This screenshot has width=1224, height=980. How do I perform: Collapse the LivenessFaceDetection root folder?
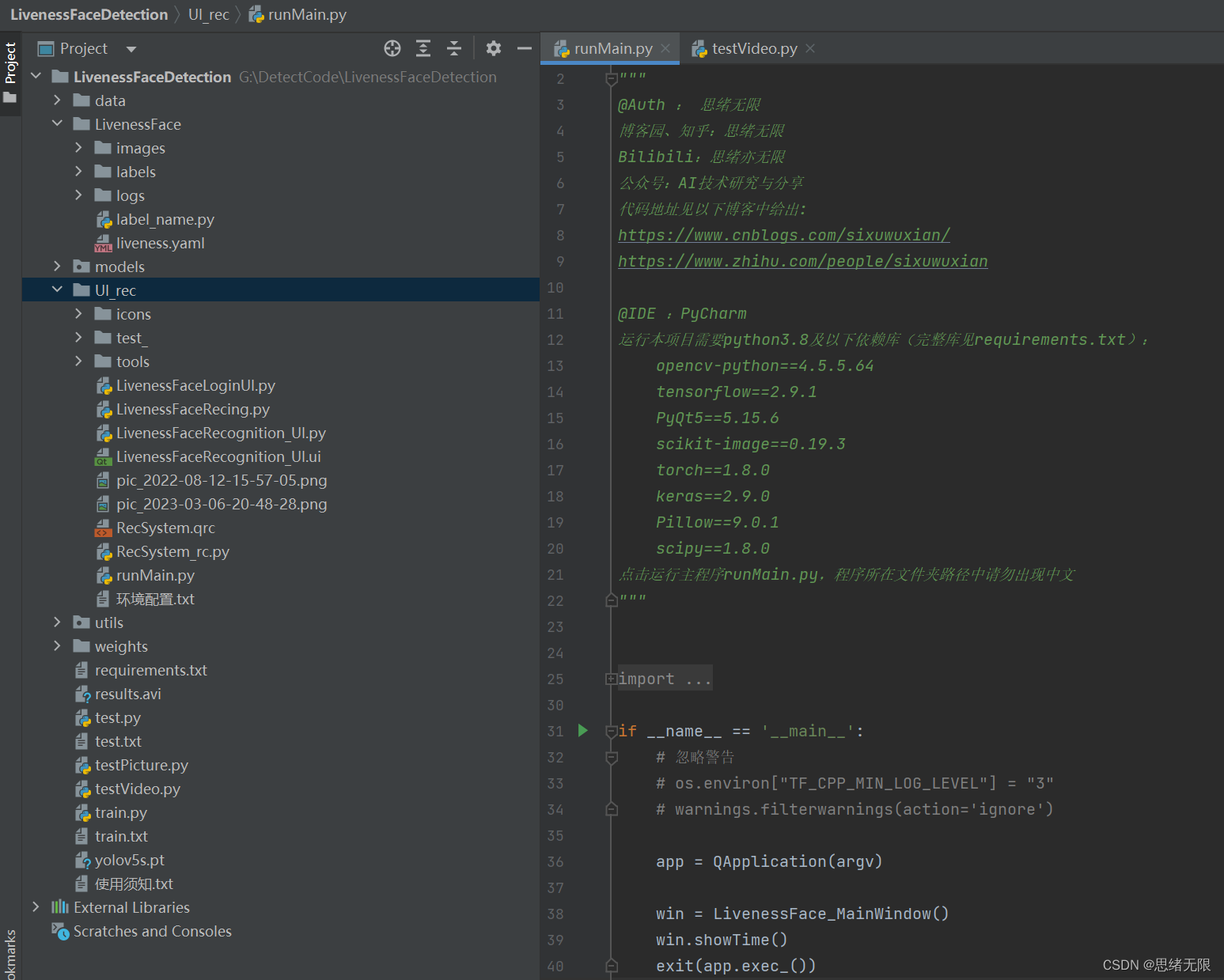tap(36, 76)
